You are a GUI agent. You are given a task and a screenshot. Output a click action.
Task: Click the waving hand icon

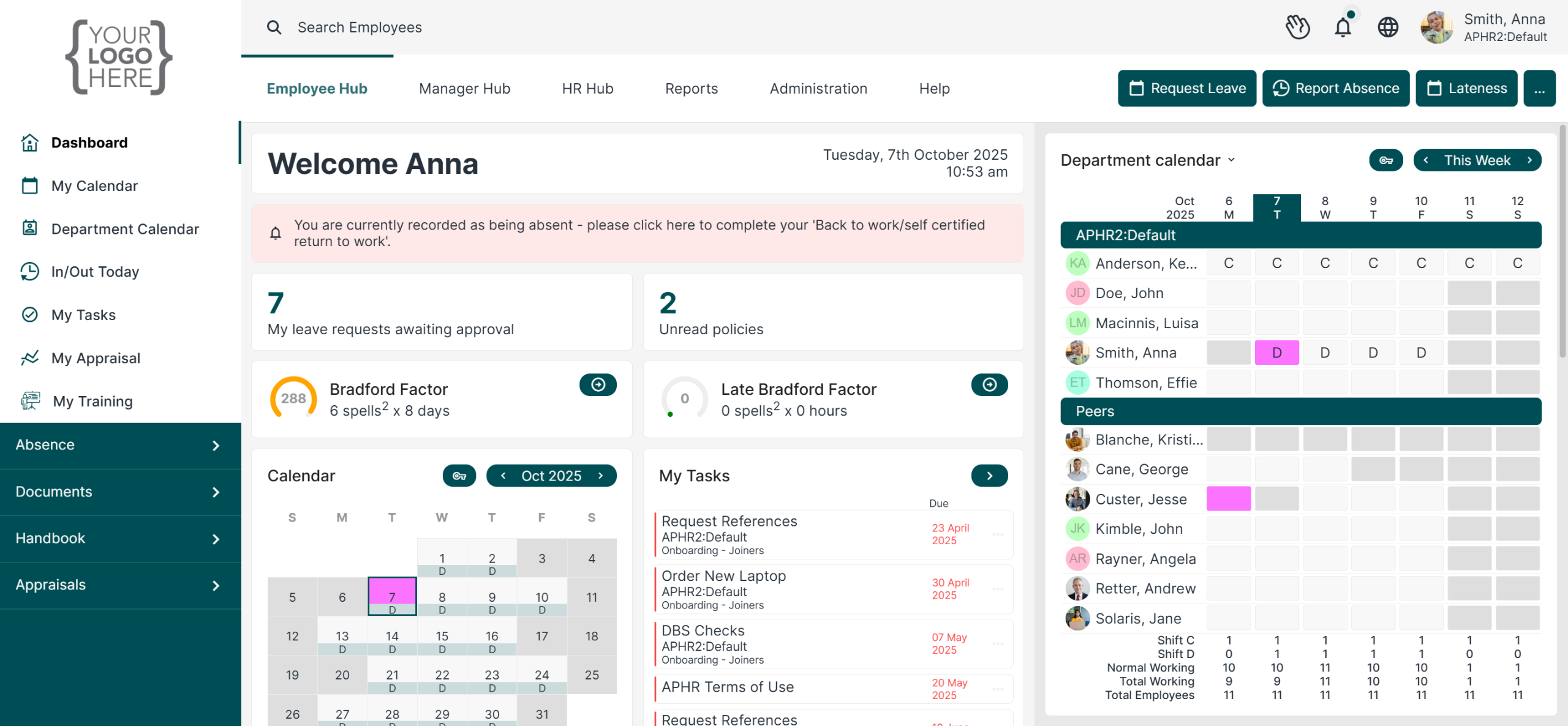[1297, 28]
